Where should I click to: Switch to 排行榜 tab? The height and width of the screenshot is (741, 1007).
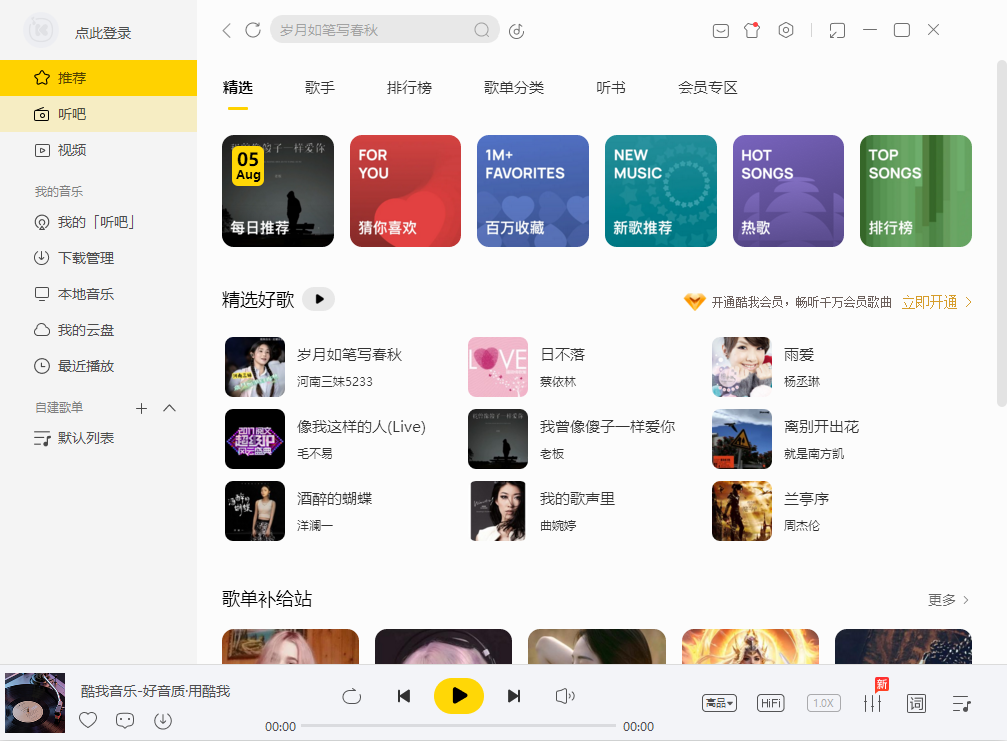409,87
